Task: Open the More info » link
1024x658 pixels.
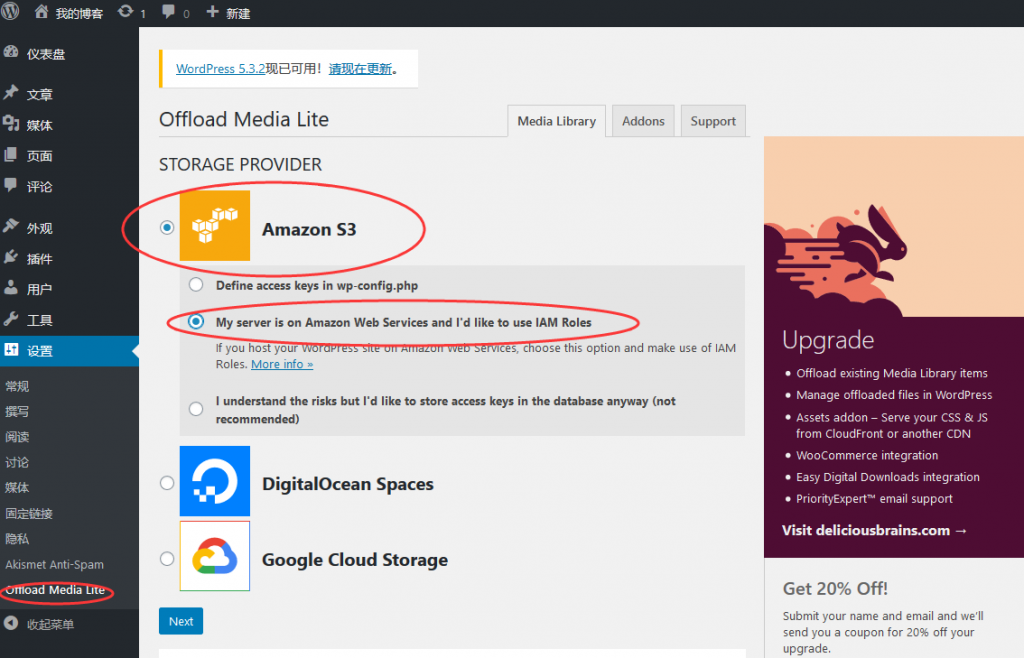Action: [282, 364]
